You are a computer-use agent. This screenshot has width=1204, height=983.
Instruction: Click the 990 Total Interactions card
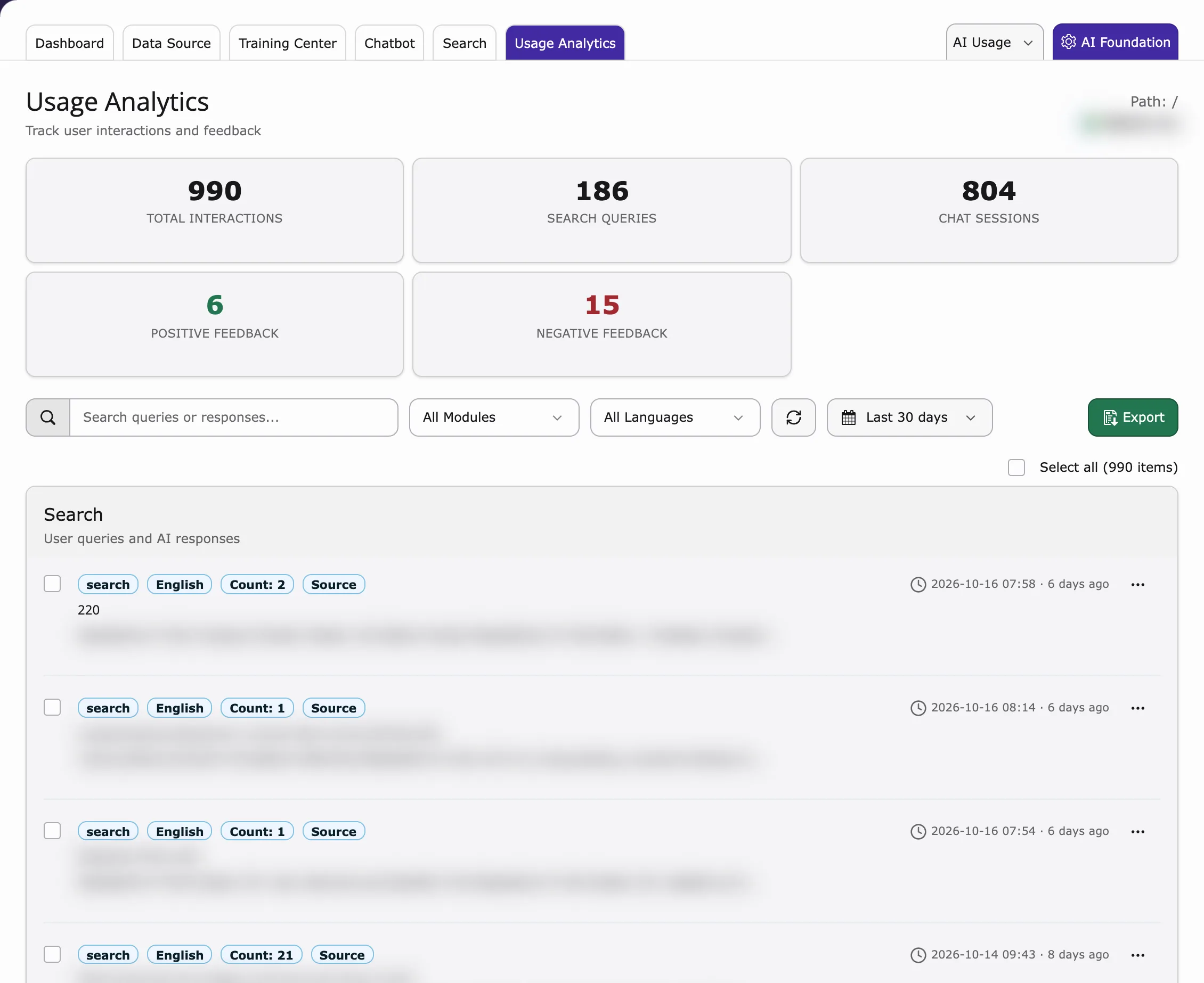pos(215,210)
